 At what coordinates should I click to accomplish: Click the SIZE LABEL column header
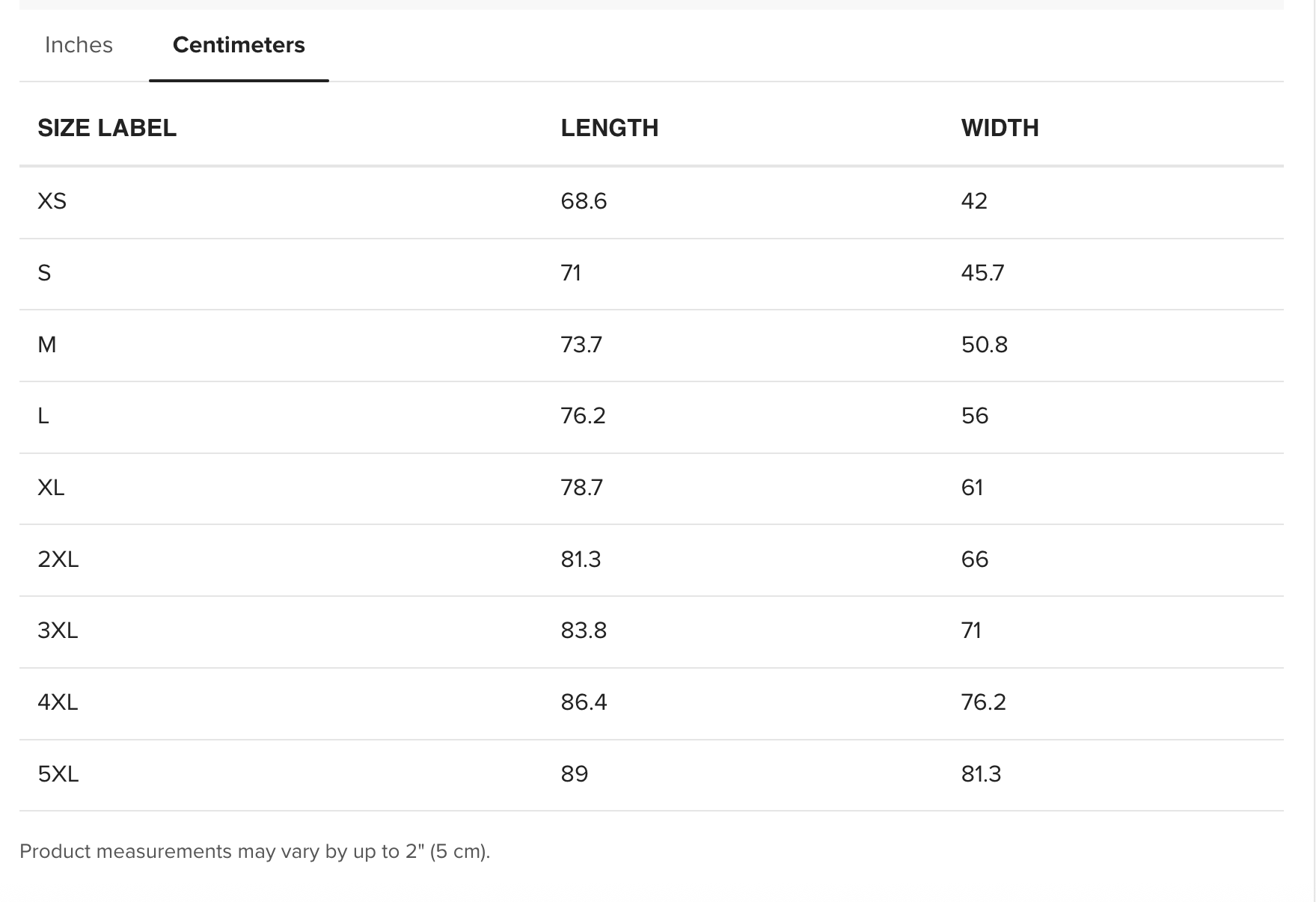107,128
